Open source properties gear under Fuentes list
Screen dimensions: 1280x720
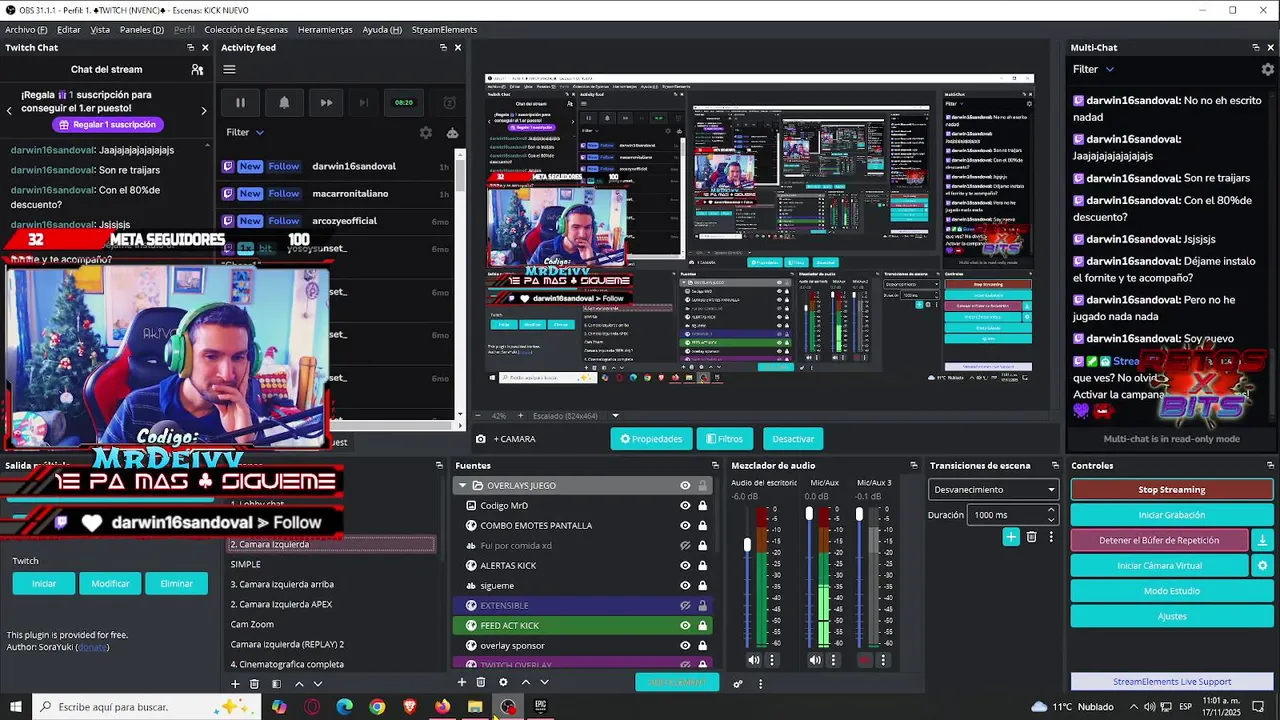tap(503, 682)
